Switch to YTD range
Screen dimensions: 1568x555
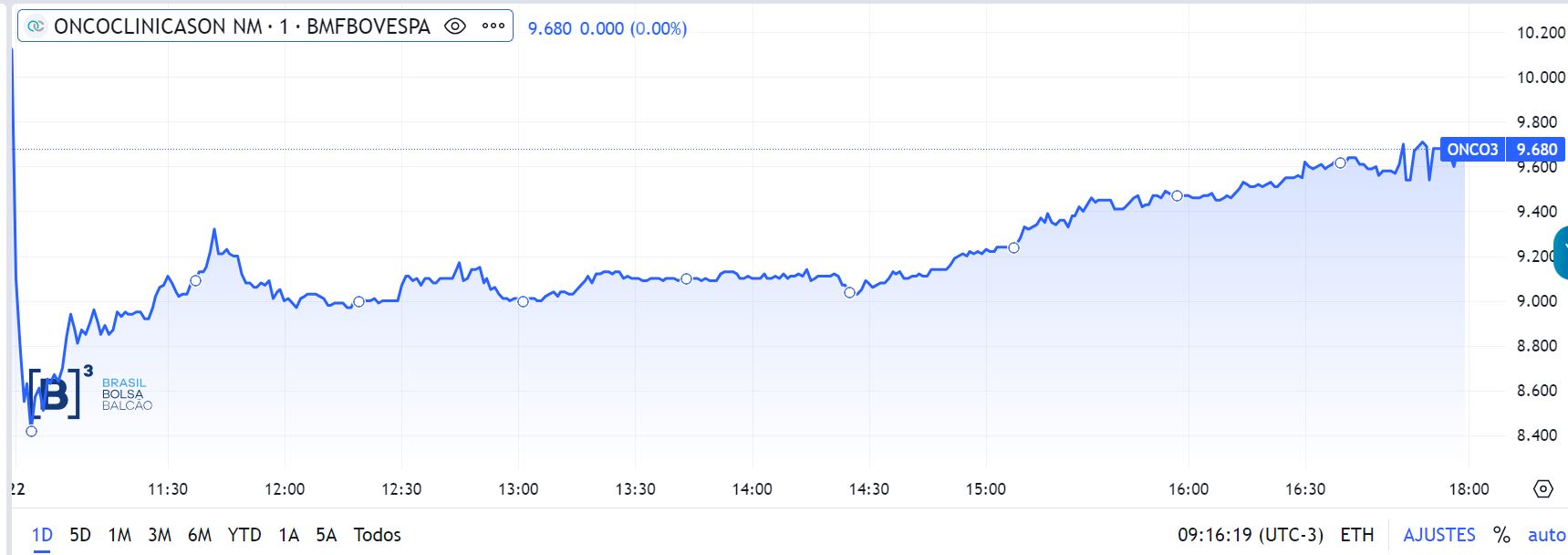244,535
